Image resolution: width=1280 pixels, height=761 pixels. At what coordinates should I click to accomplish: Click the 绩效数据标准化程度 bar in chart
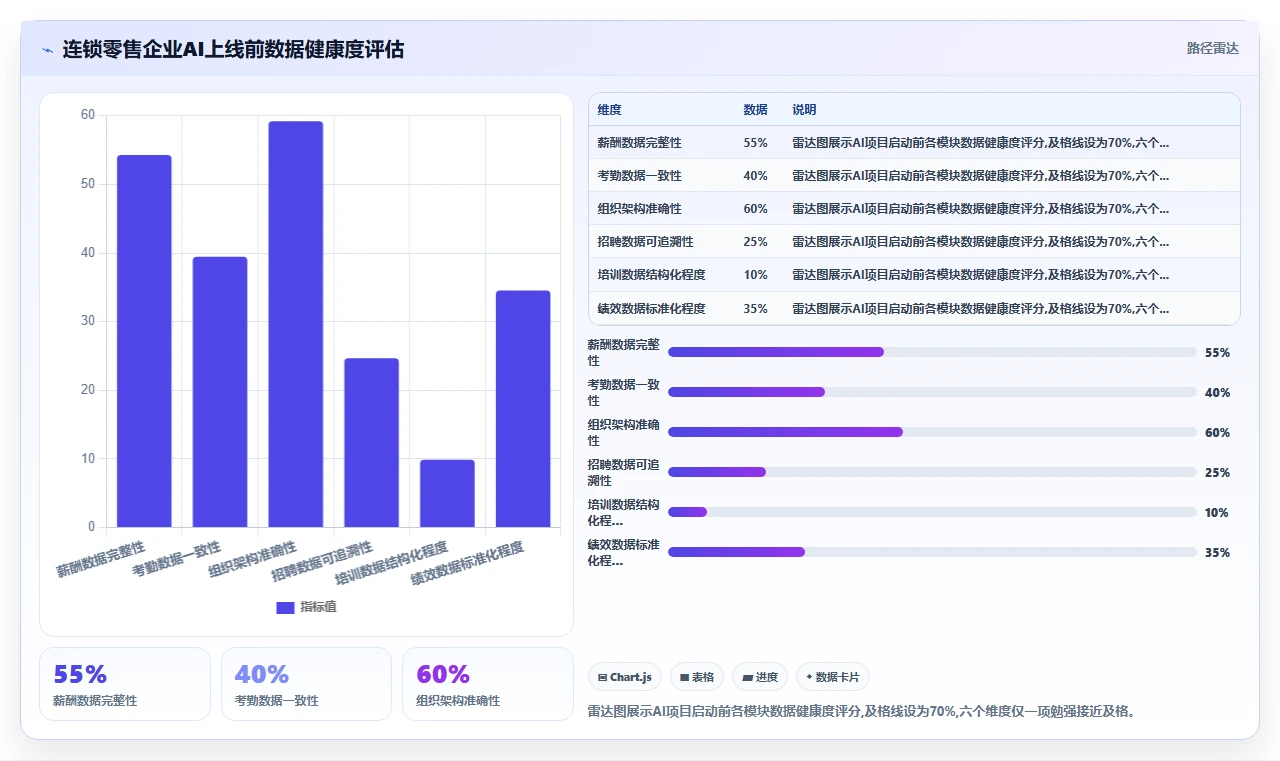(523, 409)
